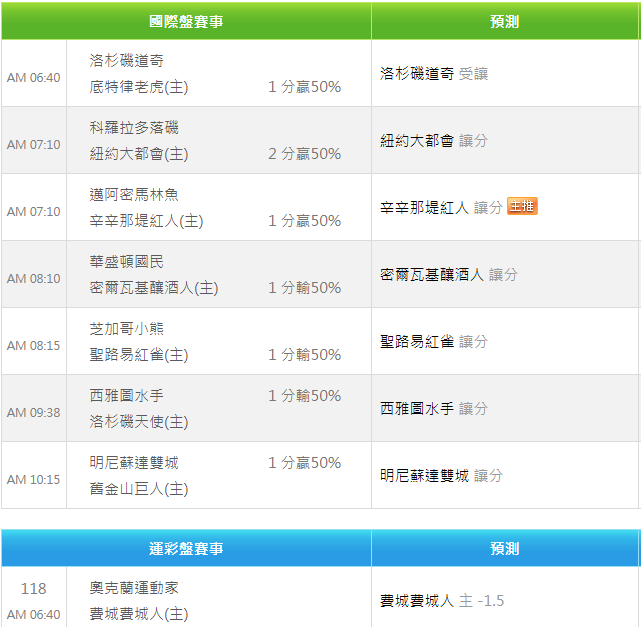Click spread 2 分贏50%

click(x=305, y=154)
